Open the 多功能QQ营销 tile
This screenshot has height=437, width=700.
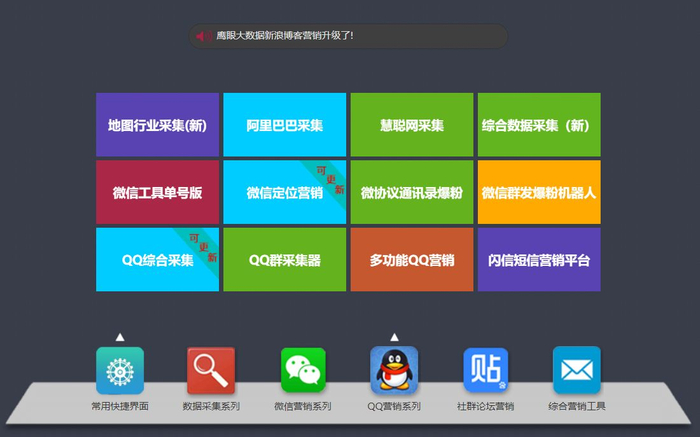(412, 259)
